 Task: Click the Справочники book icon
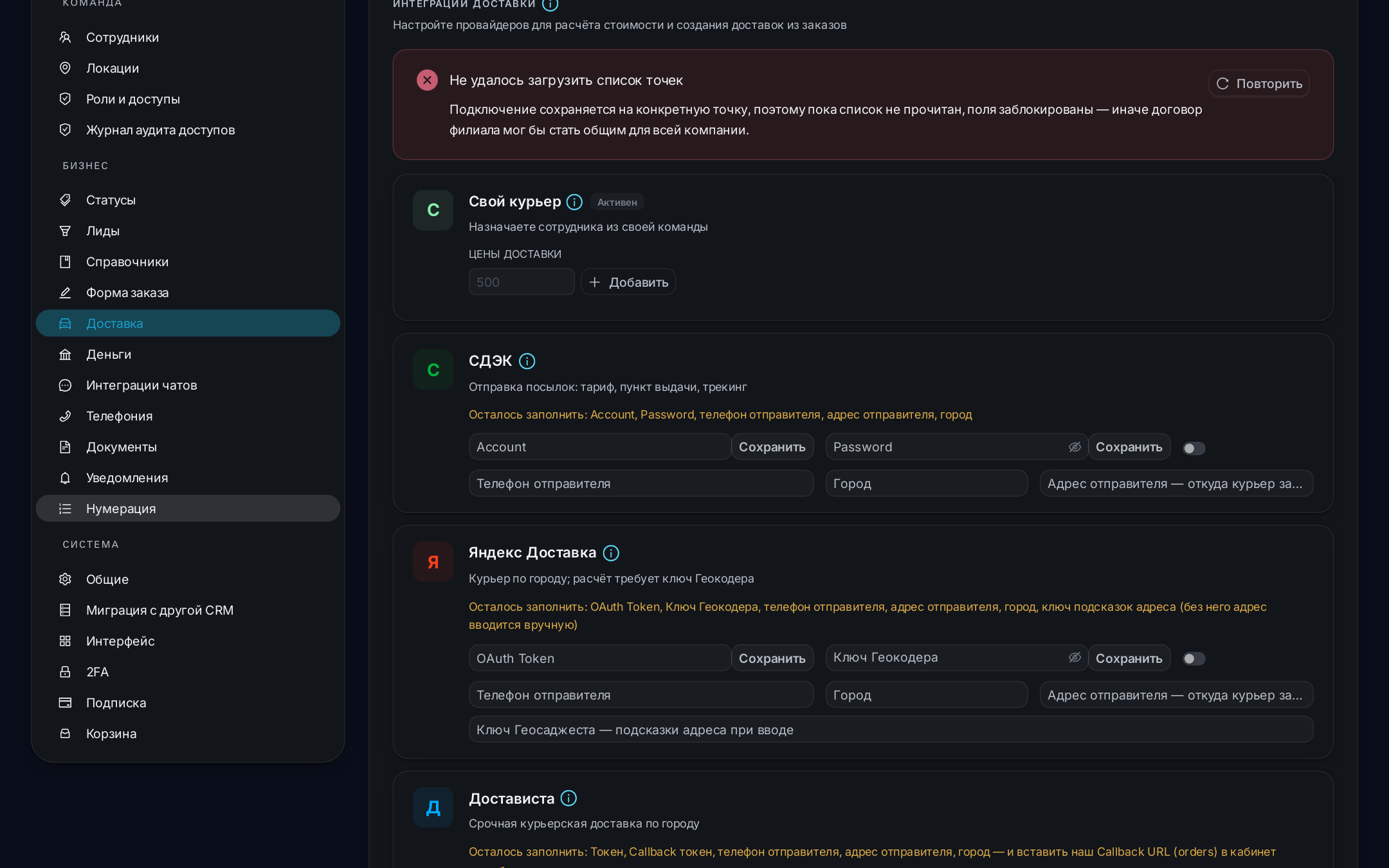[x=65, y=262]
